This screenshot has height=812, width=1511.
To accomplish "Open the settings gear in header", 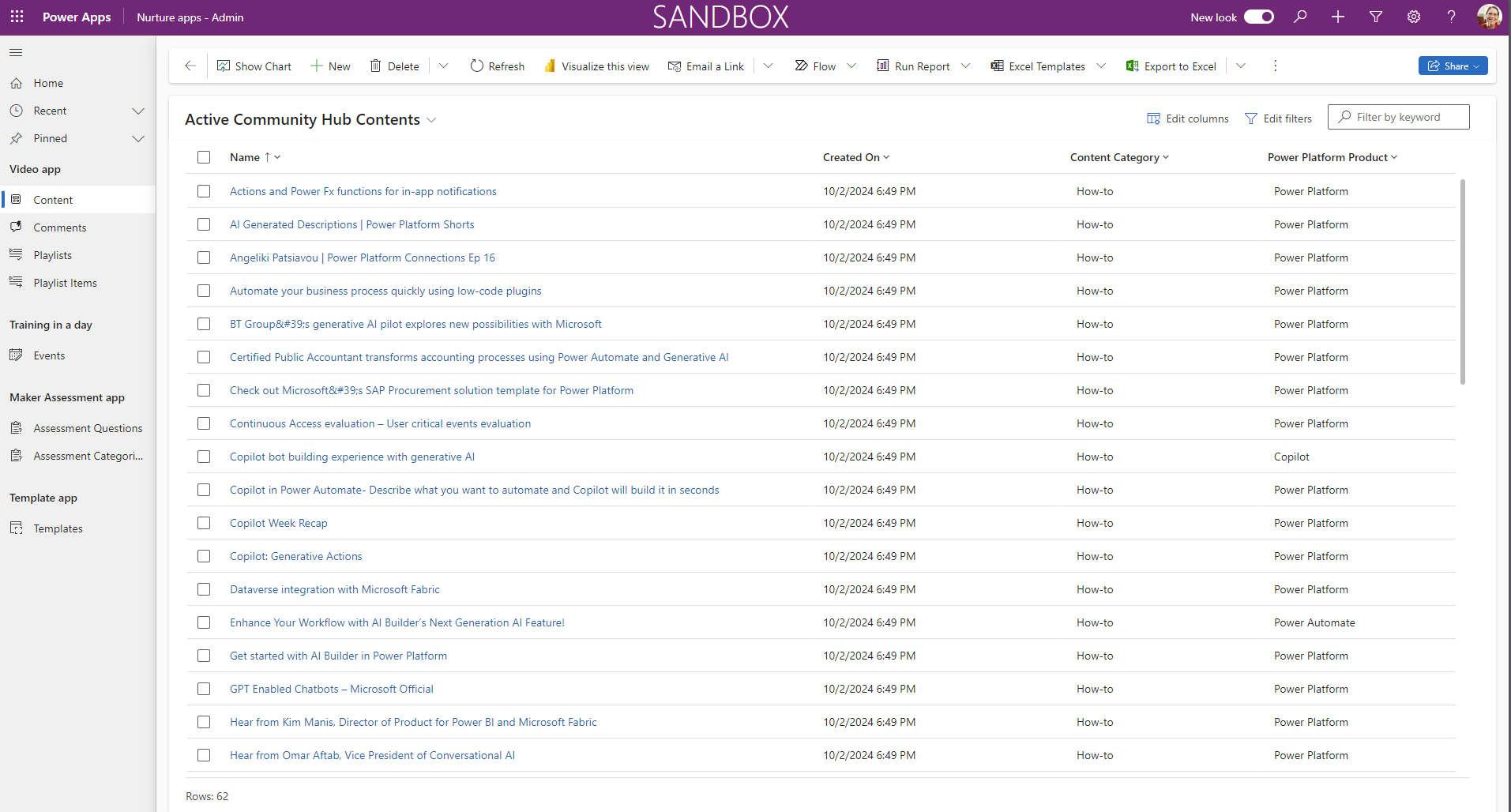I will (1414, 17).
